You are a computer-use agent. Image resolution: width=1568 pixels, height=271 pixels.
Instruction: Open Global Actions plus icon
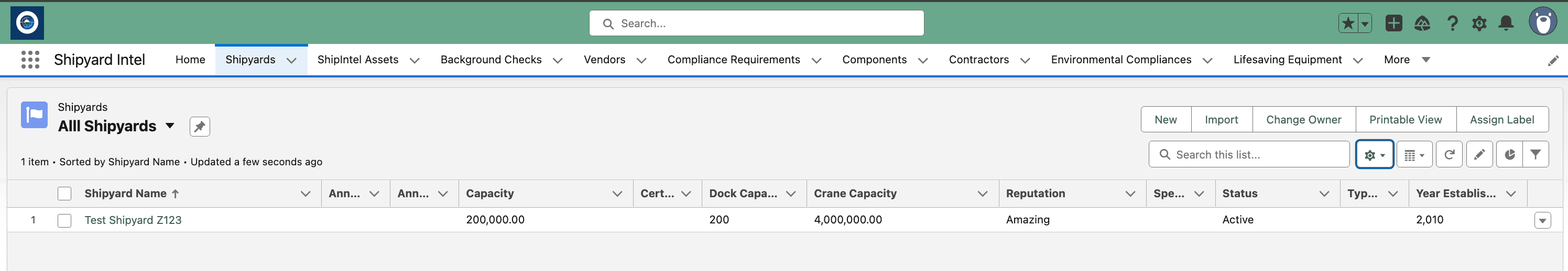click(1393, 24)
